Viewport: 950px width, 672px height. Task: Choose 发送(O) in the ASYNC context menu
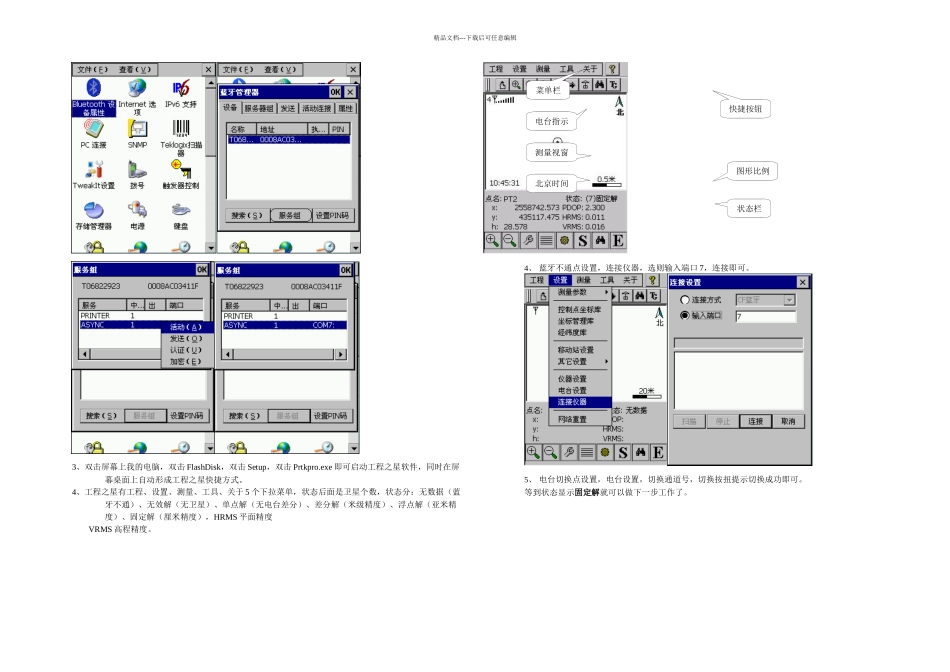pos(187,339)
